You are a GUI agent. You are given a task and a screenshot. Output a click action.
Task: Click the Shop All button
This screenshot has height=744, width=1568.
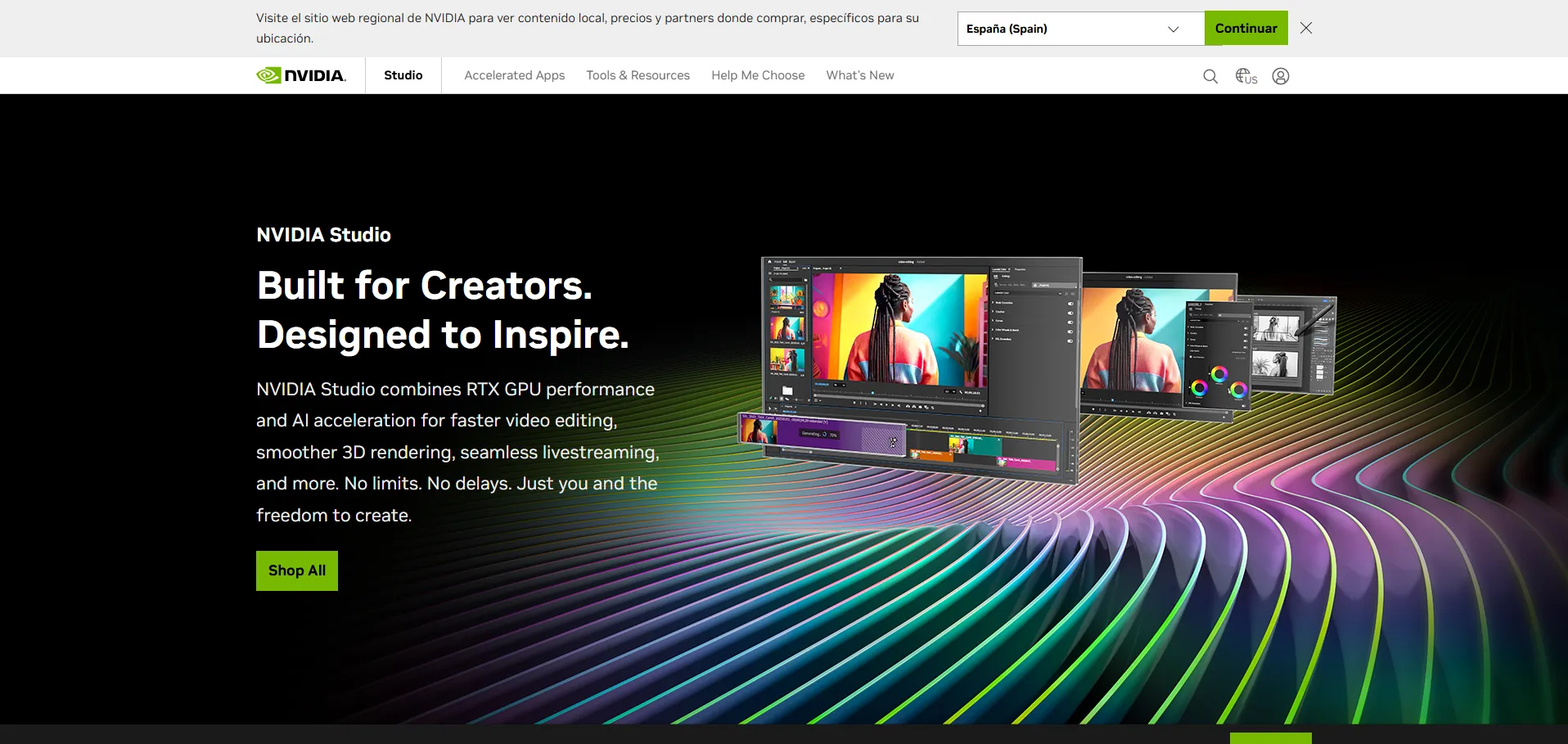tap(297, 570)
